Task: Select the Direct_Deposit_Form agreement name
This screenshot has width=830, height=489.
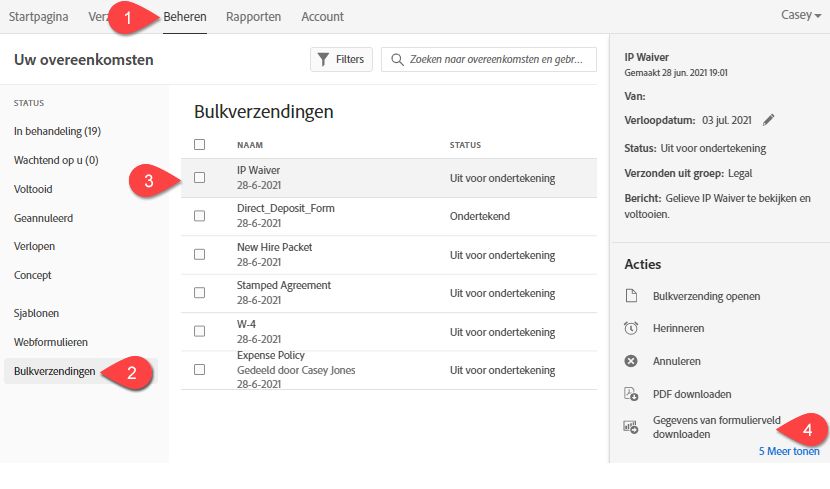Action: 286,209
